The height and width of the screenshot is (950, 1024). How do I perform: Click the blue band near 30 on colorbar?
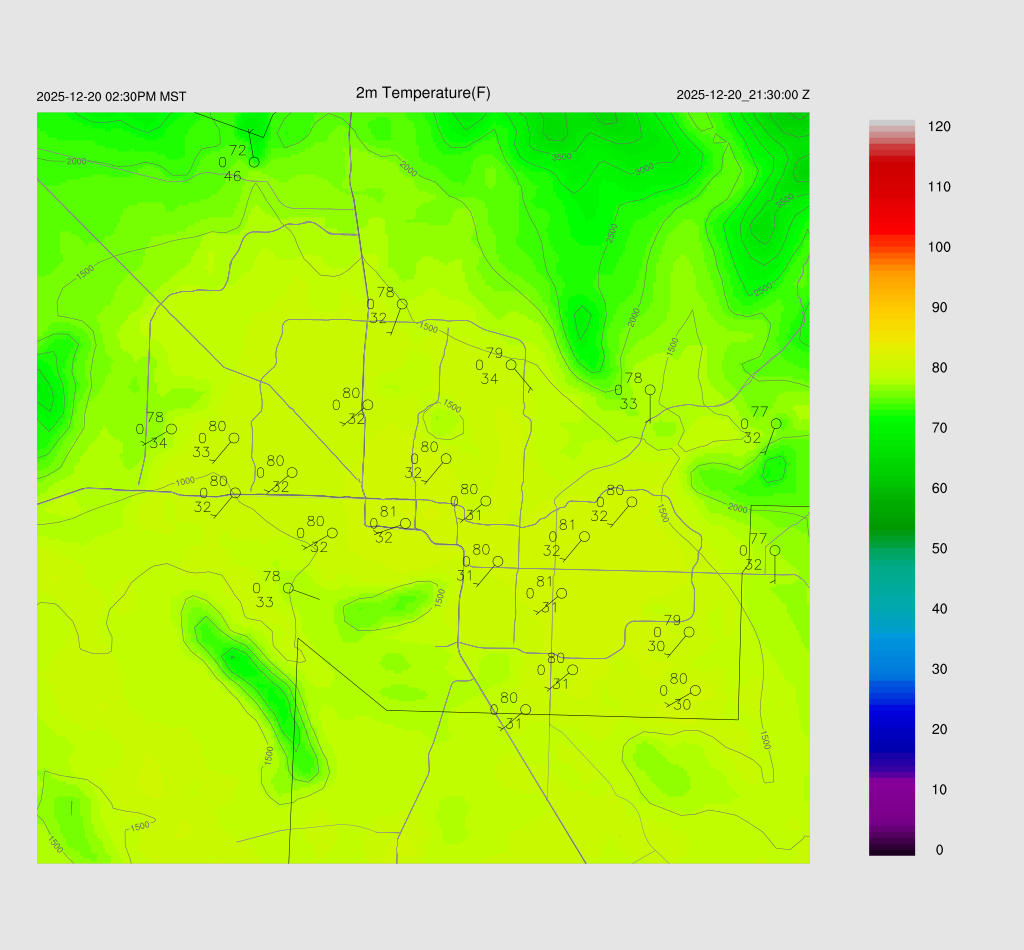[x=892, y=668]
